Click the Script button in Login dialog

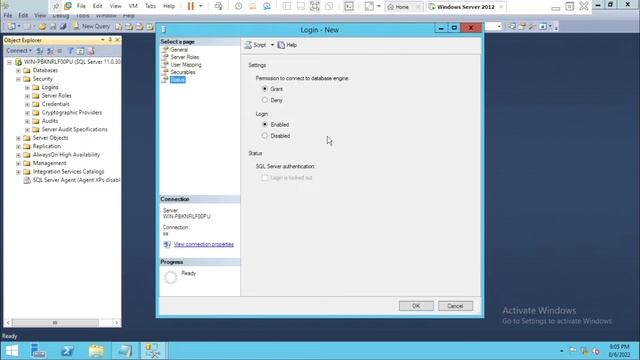pyautogui.click(x=256, y=45)
